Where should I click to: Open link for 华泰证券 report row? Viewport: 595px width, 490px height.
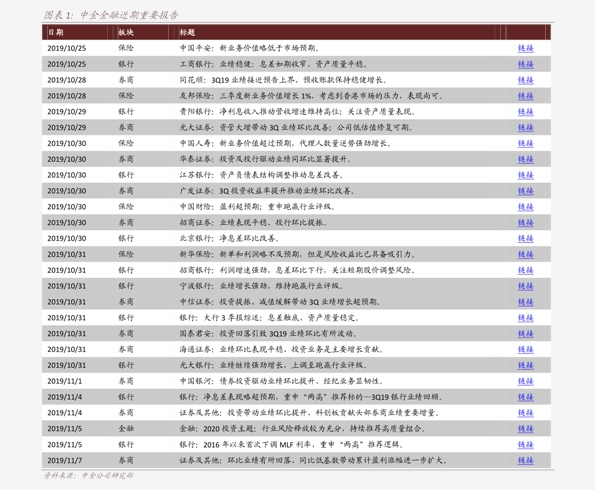(526, 159)
